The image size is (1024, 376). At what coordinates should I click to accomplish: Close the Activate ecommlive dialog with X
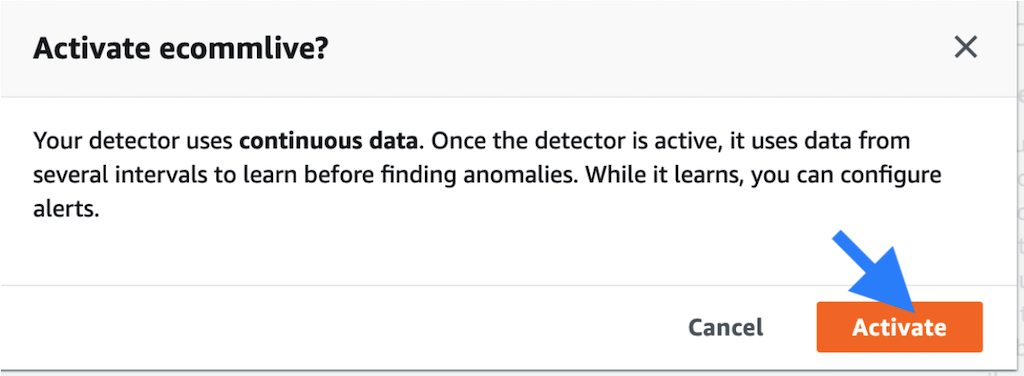(965, 48)
